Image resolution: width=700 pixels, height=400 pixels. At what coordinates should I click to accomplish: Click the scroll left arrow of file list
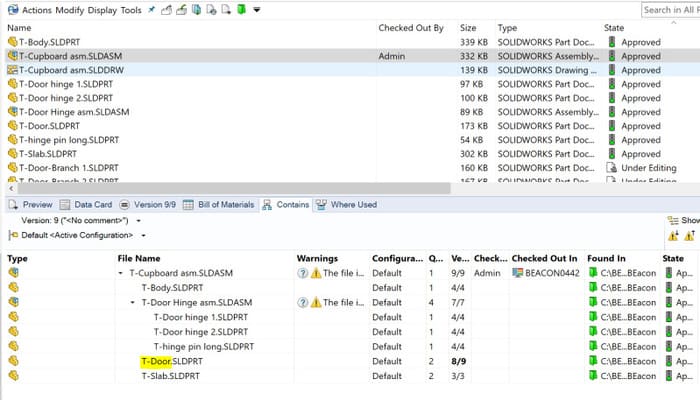[x=11, y=188]
